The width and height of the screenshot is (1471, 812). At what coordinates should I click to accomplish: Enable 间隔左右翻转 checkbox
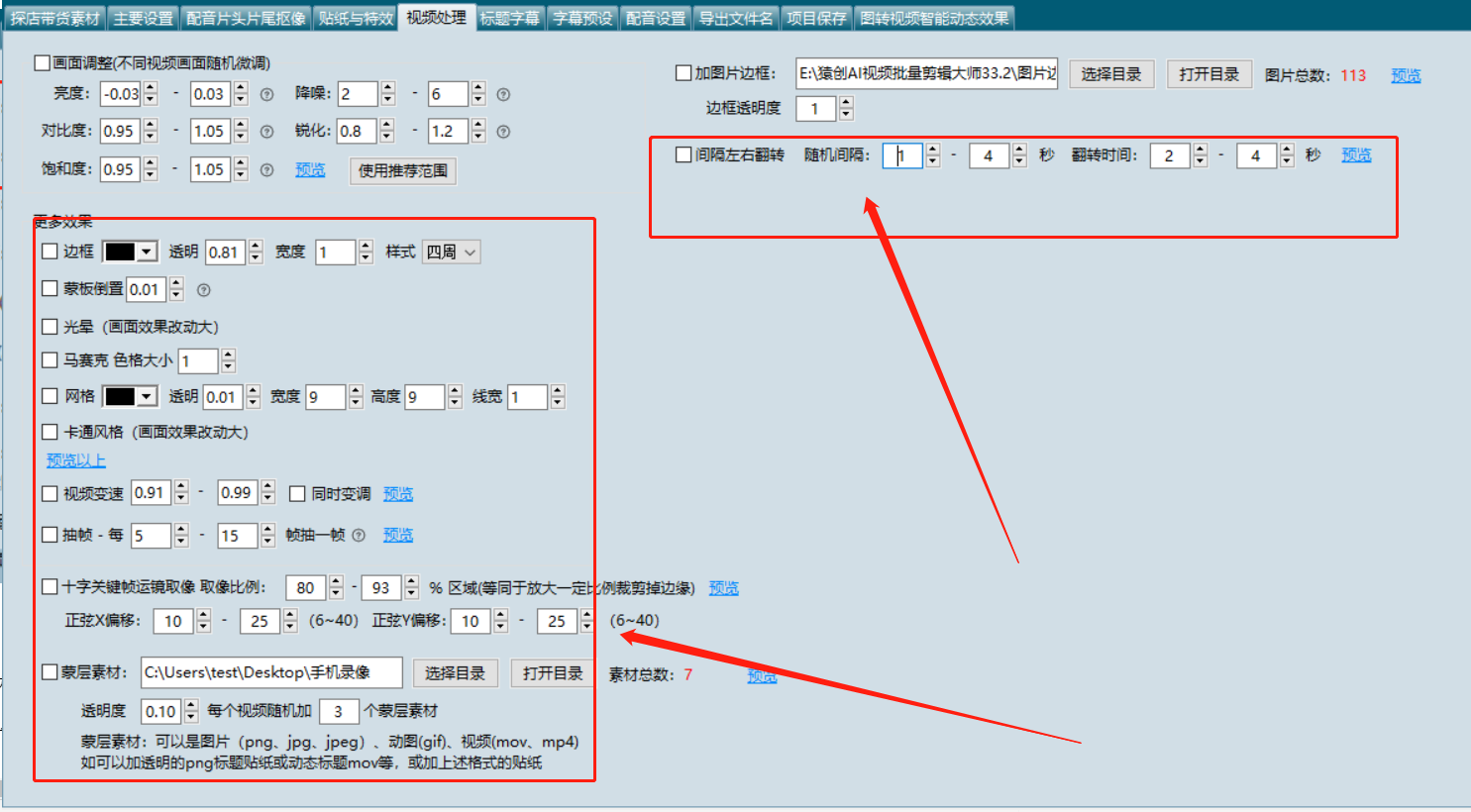pyautogui.click(x=683, y=154)
